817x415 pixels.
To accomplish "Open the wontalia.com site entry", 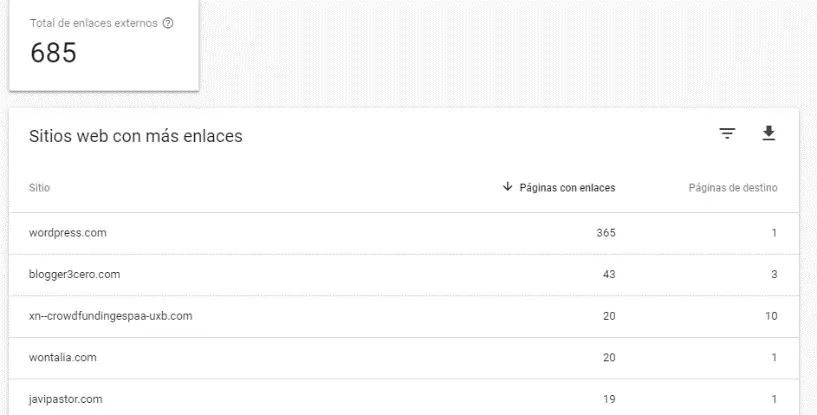I will (65, 358).
